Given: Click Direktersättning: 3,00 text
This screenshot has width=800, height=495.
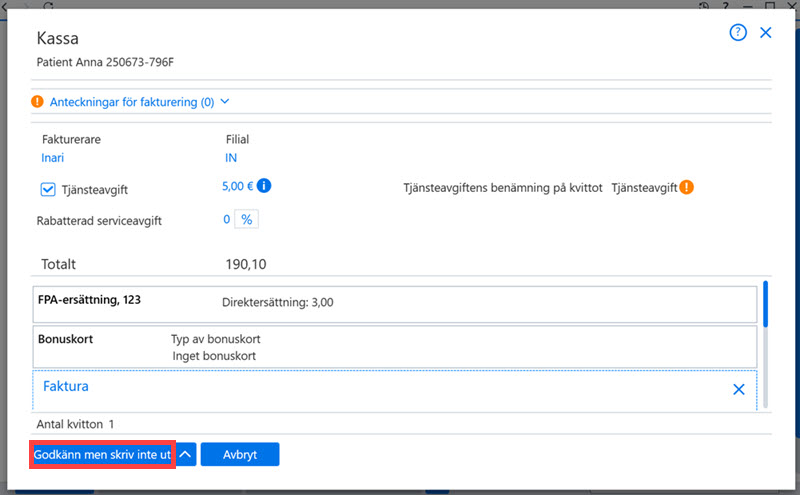Looking at the screenshot, I should 278,303.
